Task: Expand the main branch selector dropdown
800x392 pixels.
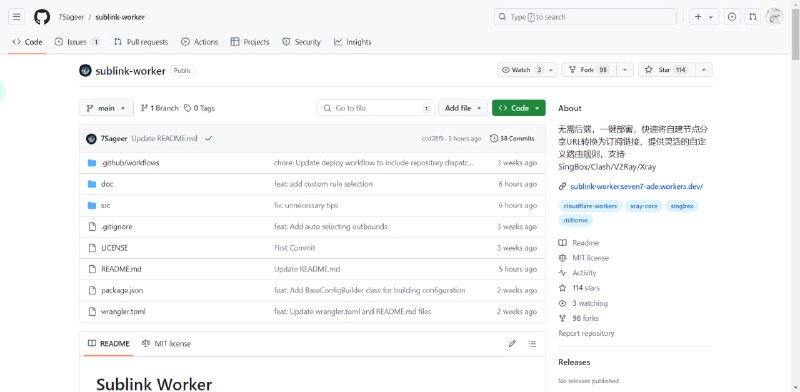Action: pyautogui.click(x=106, y=108)
